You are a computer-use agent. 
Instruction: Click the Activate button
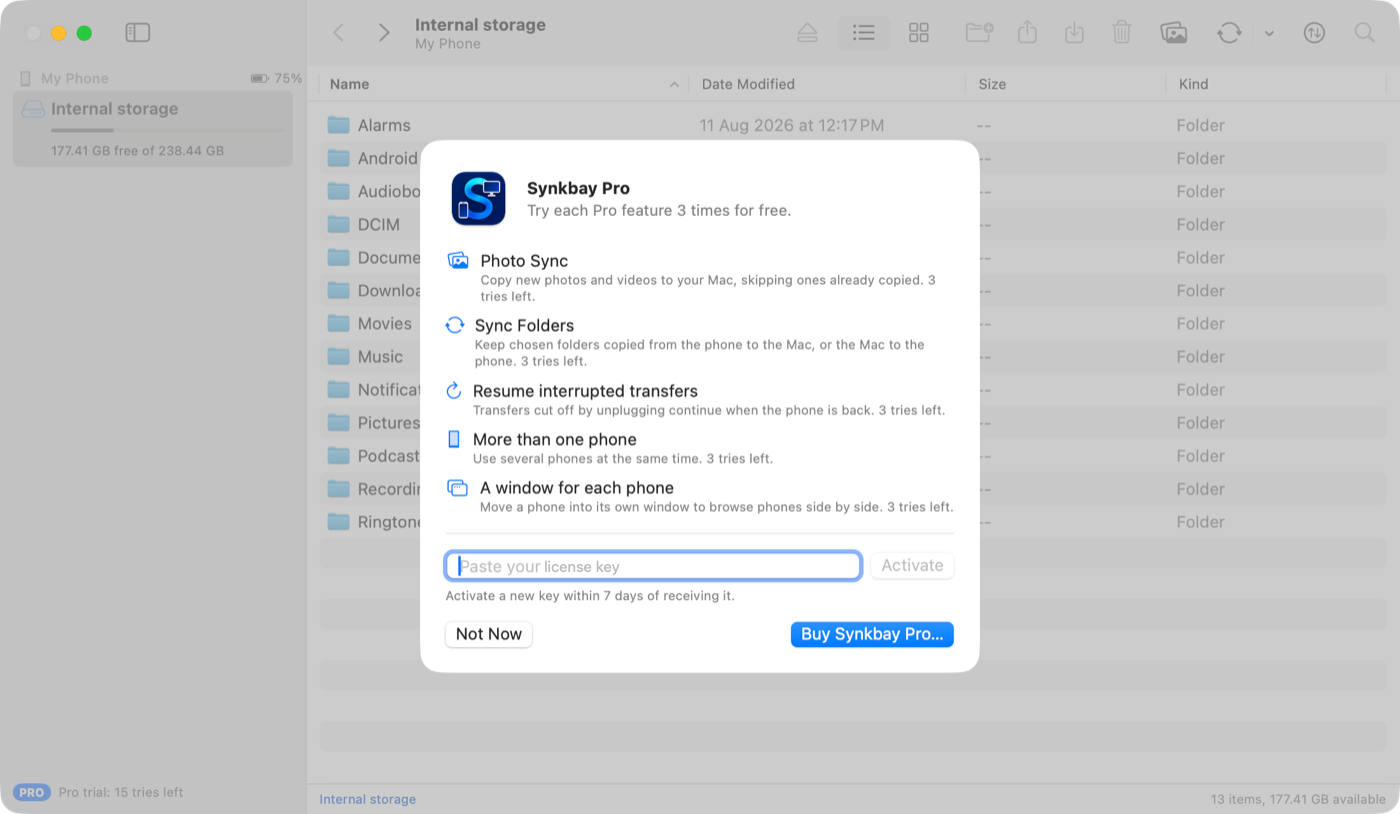[x=912, y=565]
